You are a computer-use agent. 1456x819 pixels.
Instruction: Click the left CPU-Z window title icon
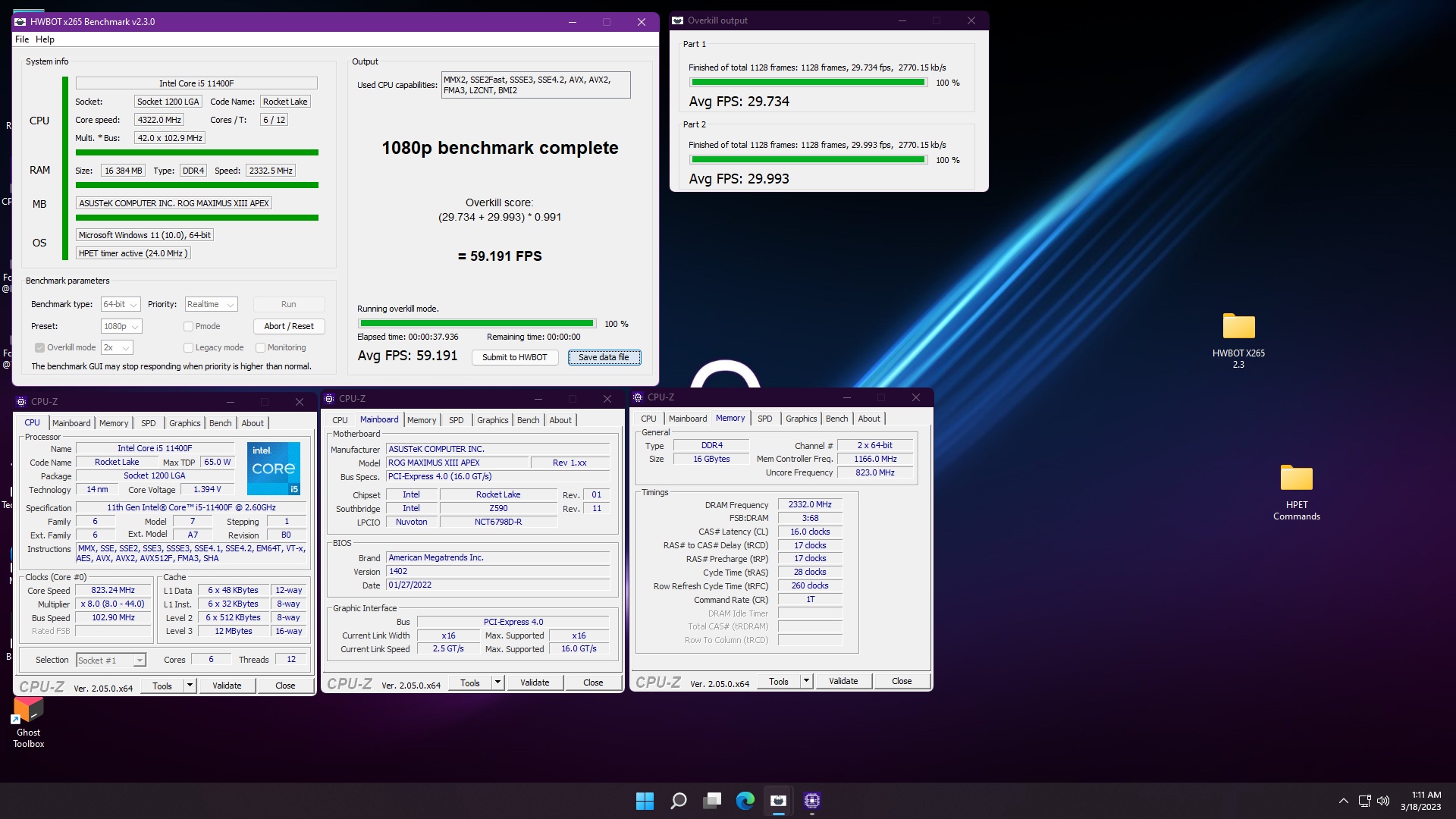click(x=21, y=402)
